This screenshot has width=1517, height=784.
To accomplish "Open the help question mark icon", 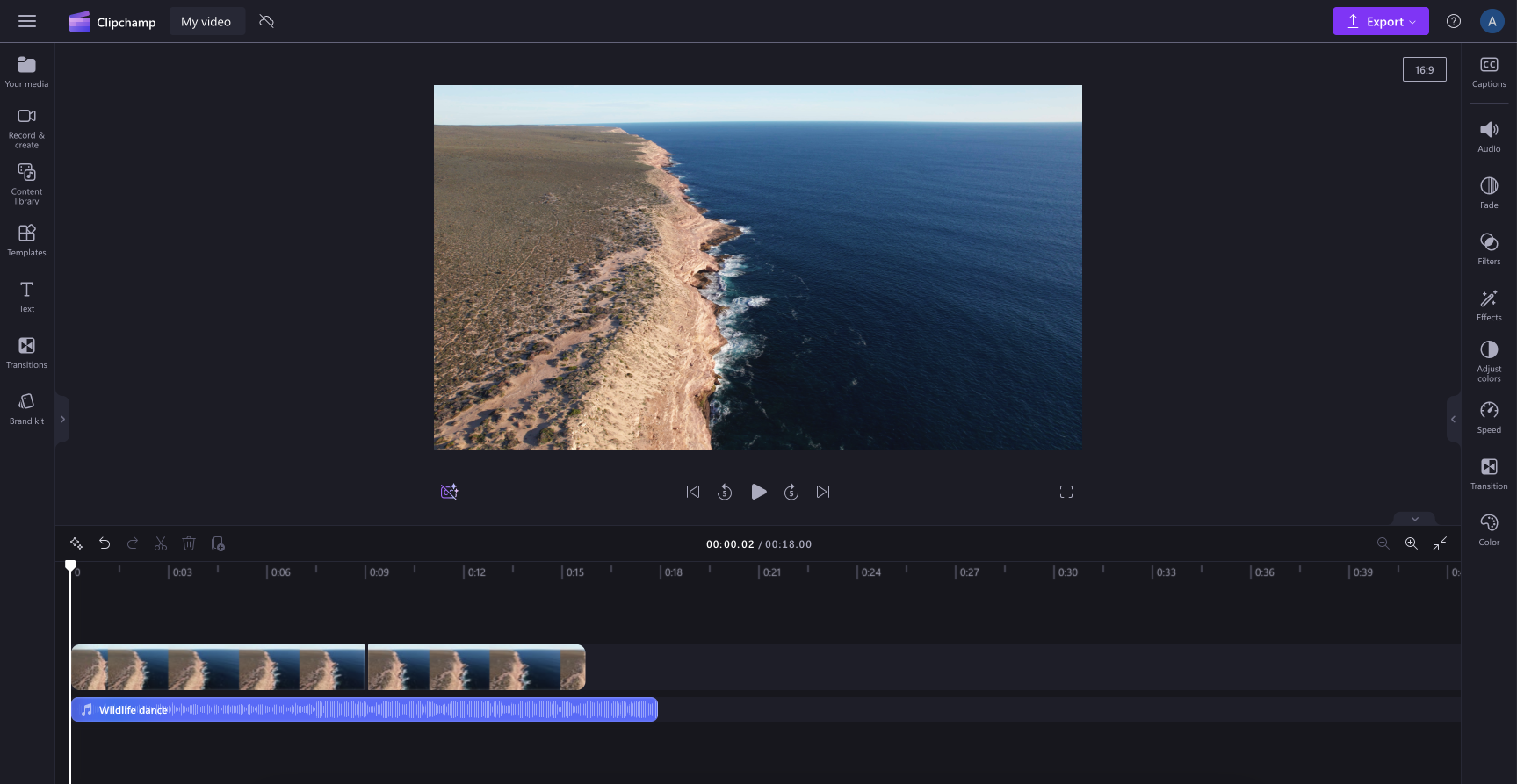I will (1454, 21).
